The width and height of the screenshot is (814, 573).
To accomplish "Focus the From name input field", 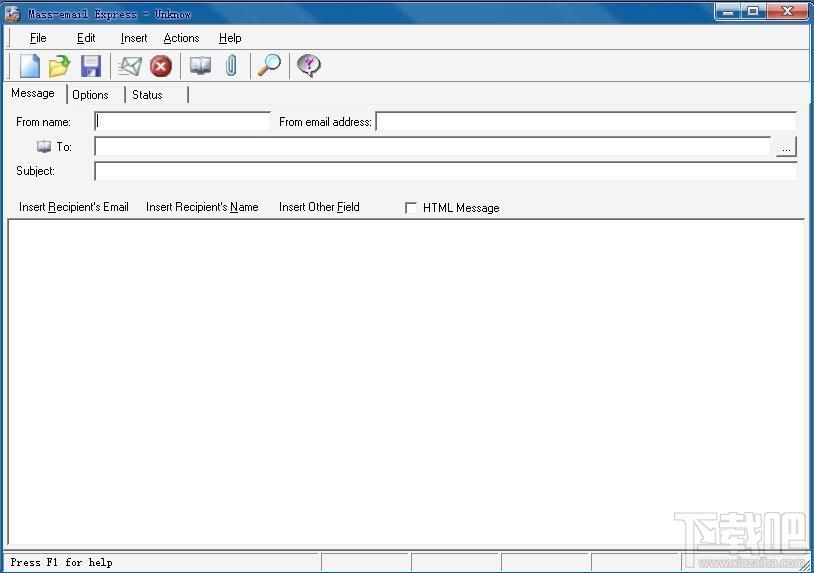I will (x=183, y=121).
